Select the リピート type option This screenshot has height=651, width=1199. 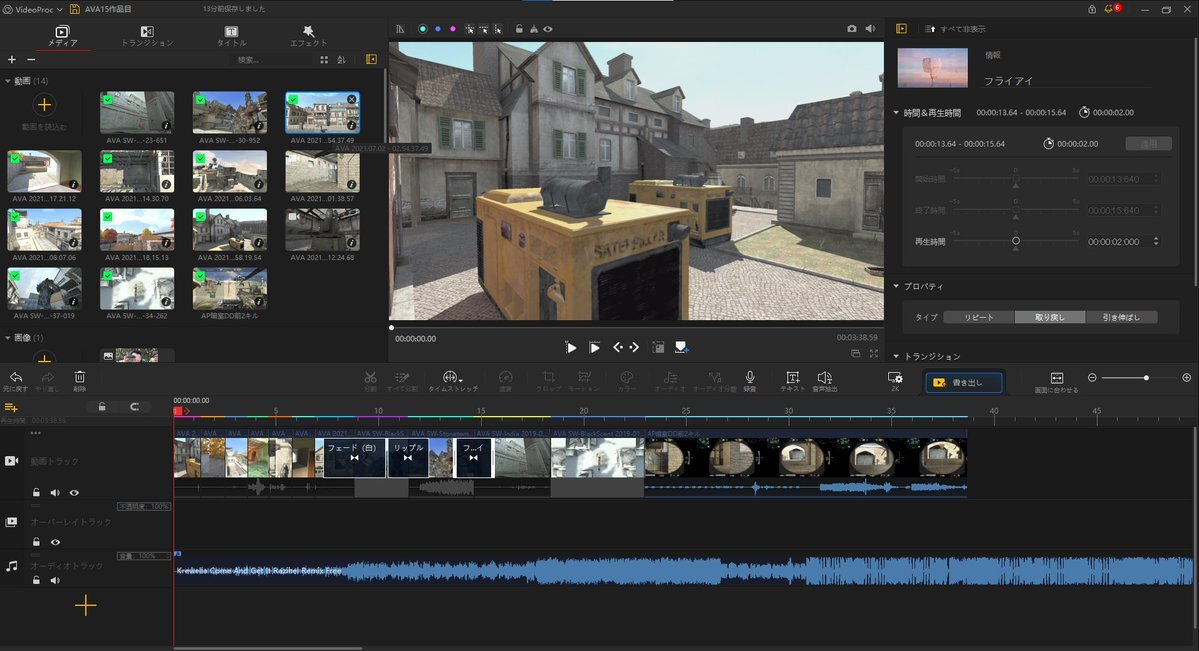point(979,317)
